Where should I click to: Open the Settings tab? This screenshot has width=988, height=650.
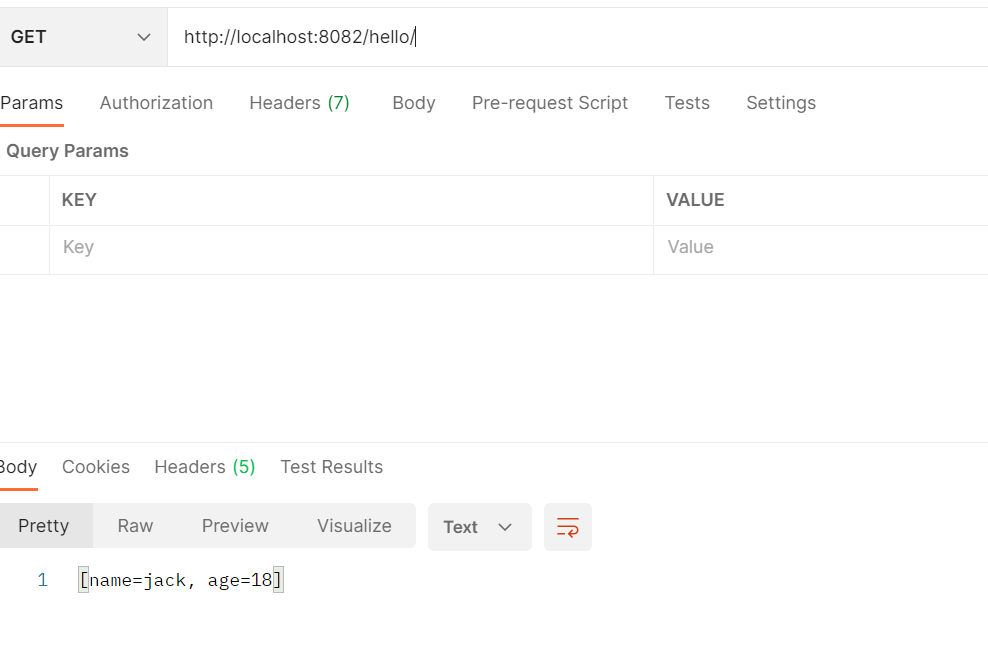780,103
